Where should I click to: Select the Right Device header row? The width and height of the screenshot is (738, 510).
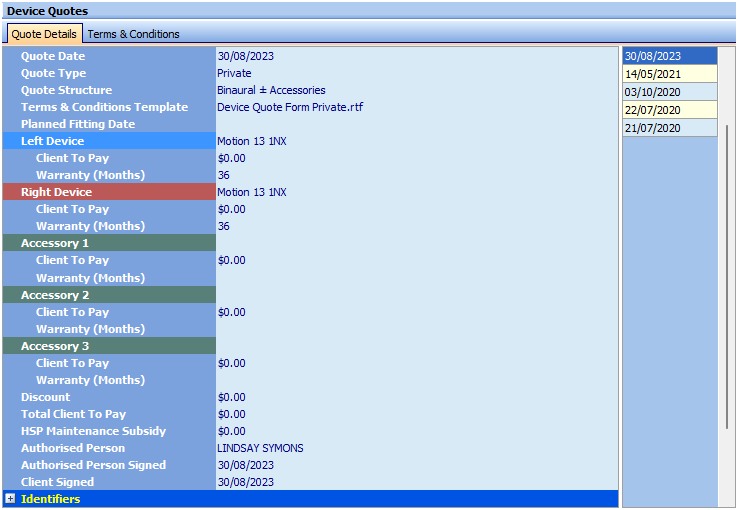(x=109, y=191)
